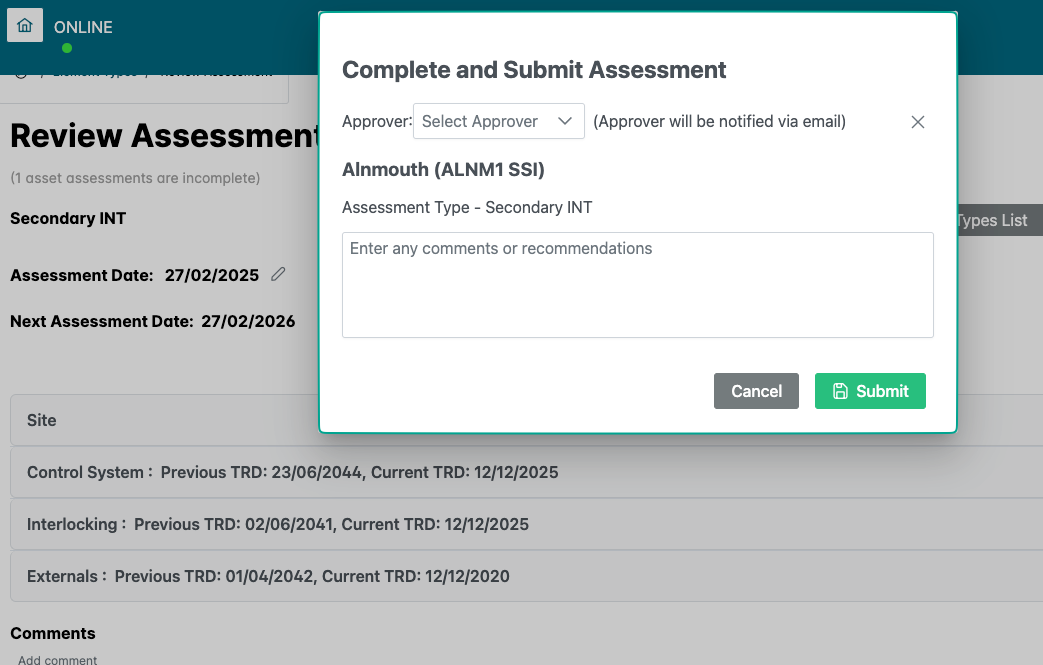Click the ONLINE status label
Image resolution: width=1043 pixels, height=665 pixels.
[x=83, y=27]
